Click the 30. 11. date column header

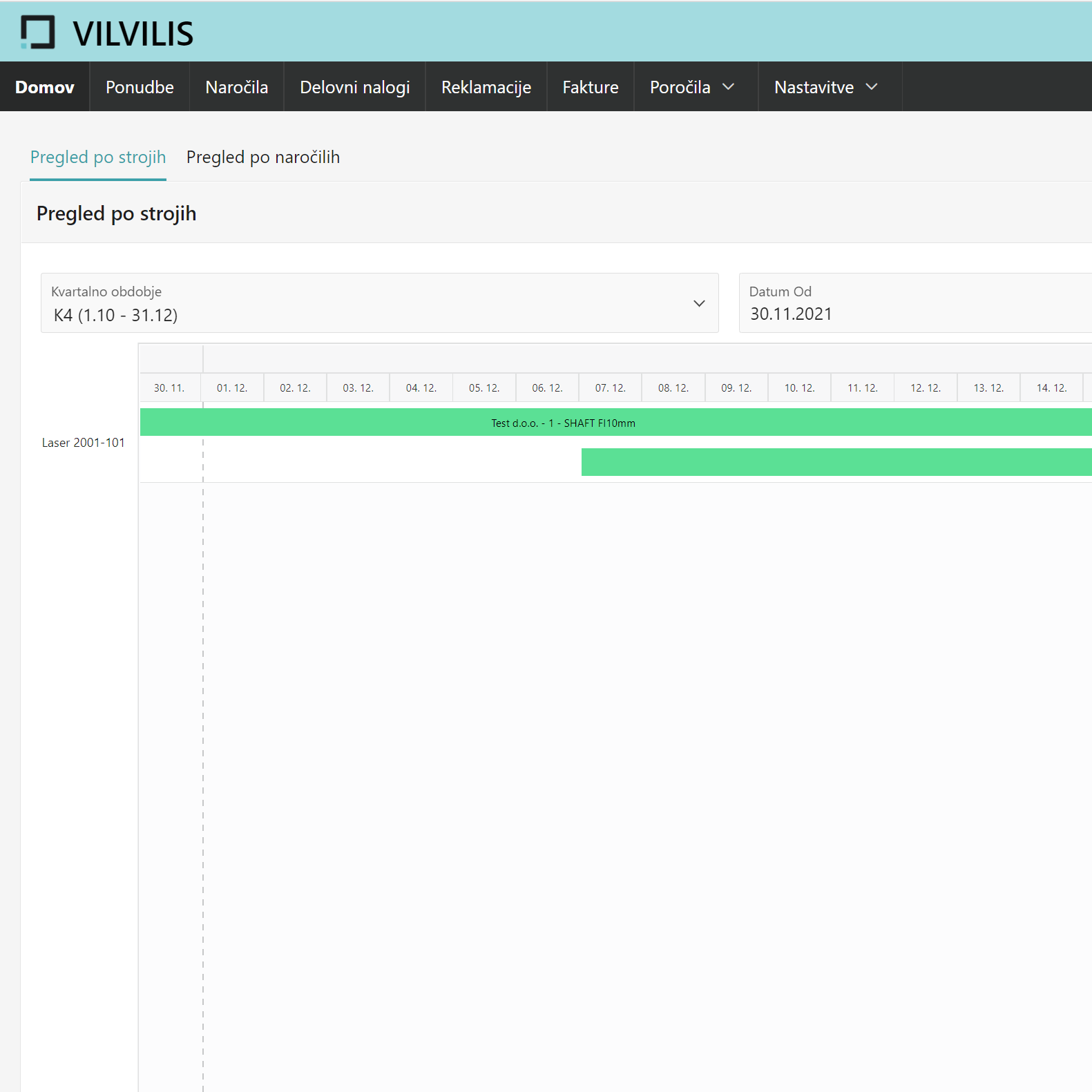[169, 388]
